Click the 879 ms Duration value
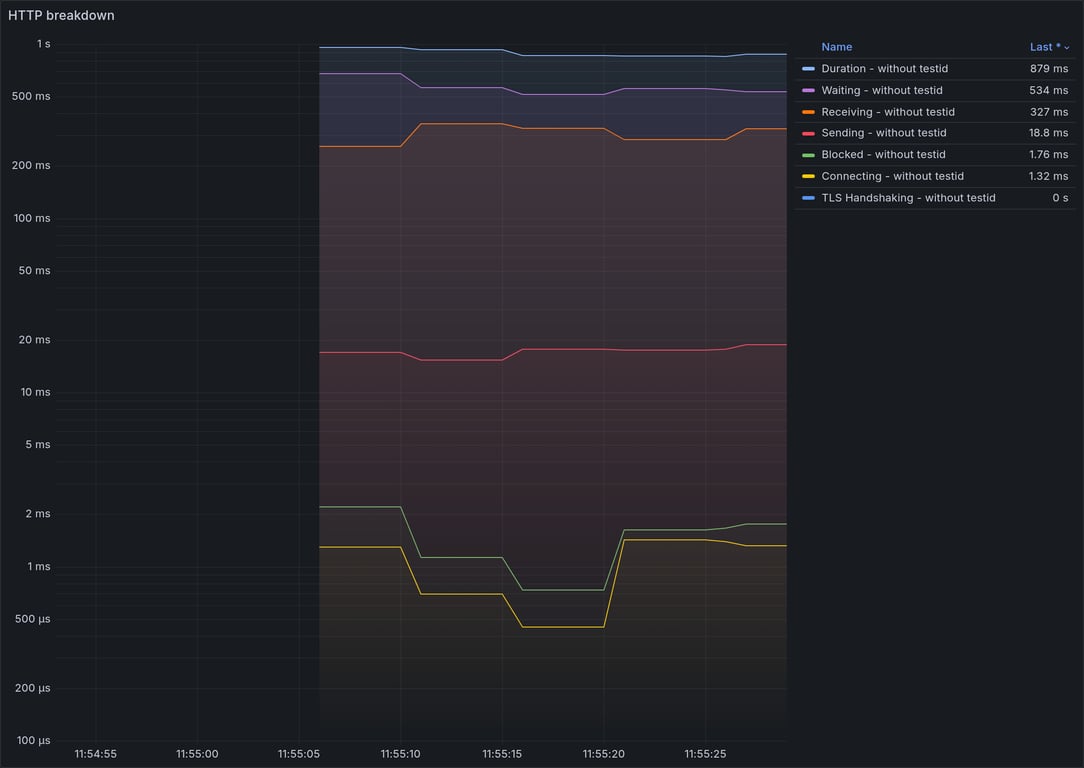Viewport: 1084px width, 768px height. pyautogui.click(x=1049, y=68)
